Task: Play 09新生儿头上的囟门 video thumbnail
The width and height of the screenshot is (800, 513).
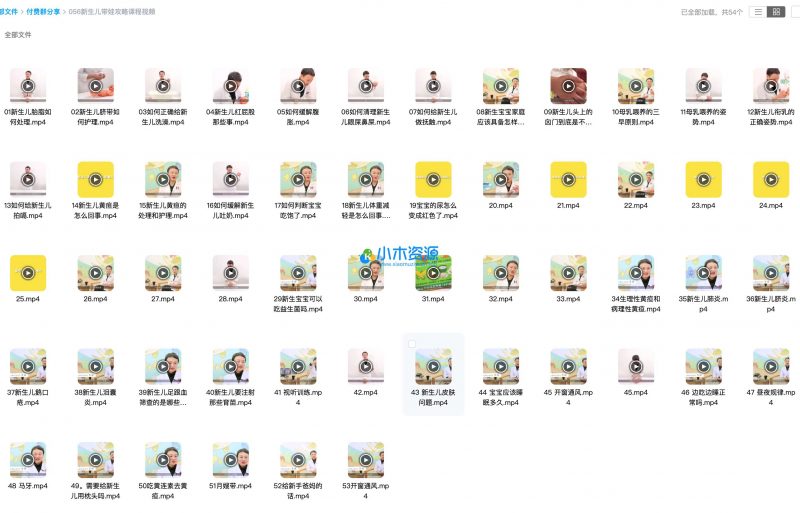Action: [568, 86]
